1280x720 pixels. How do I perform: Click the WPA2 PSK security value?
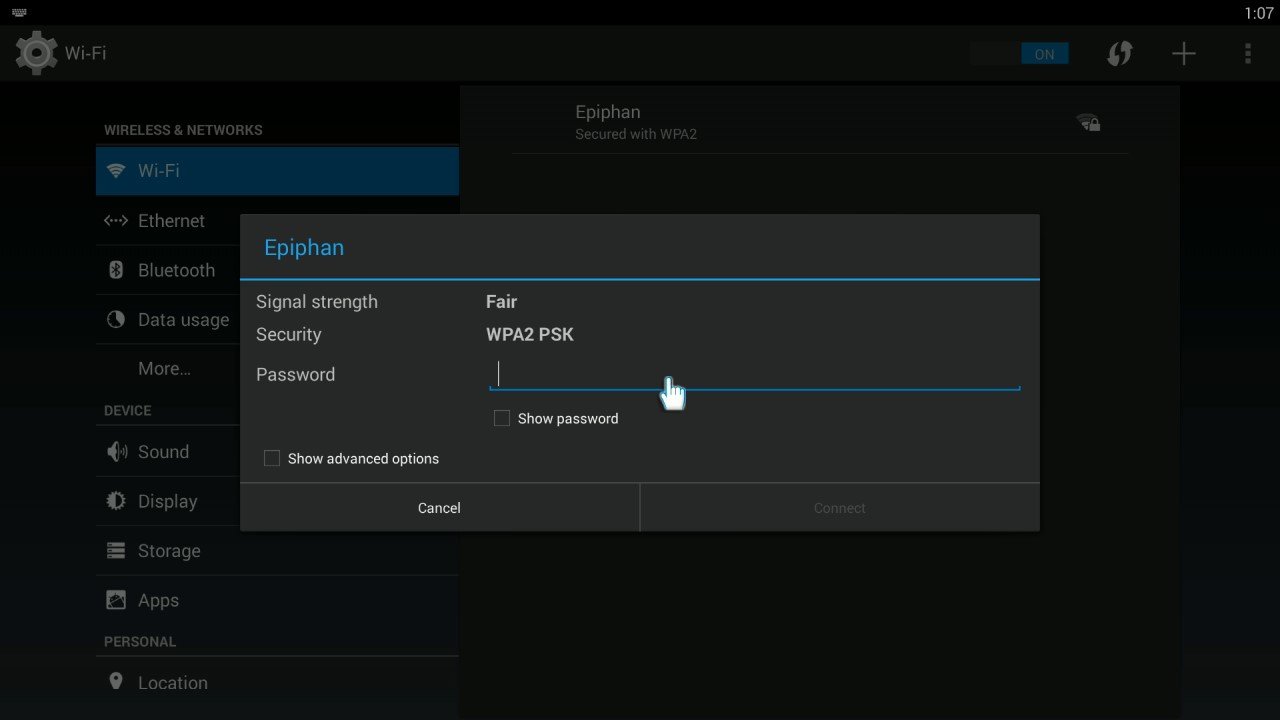530,335
